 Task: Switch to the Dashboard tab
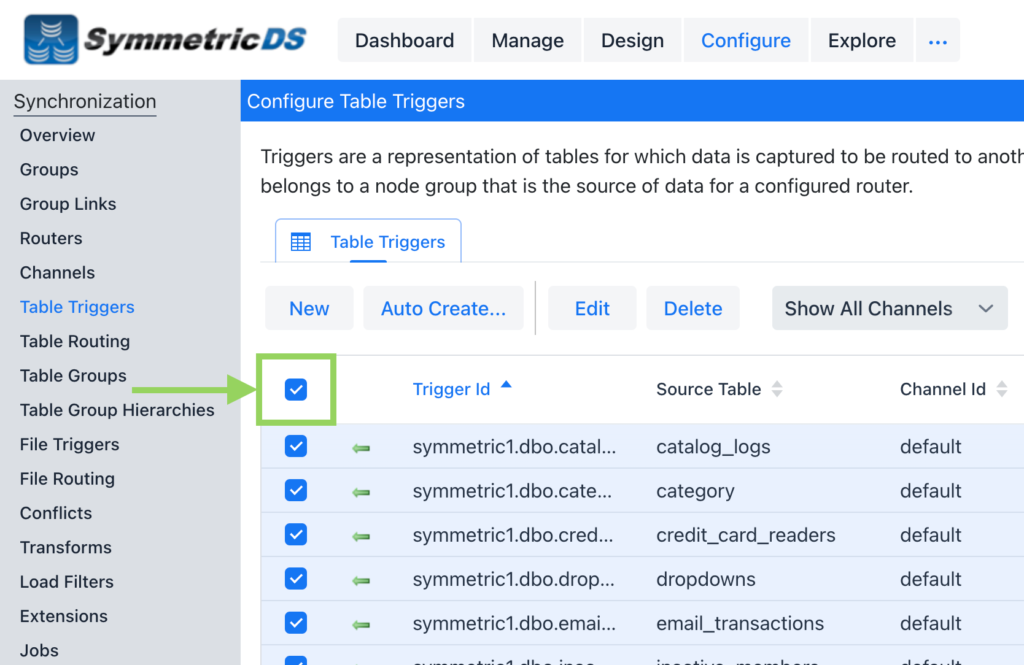(x=404, y=40)
